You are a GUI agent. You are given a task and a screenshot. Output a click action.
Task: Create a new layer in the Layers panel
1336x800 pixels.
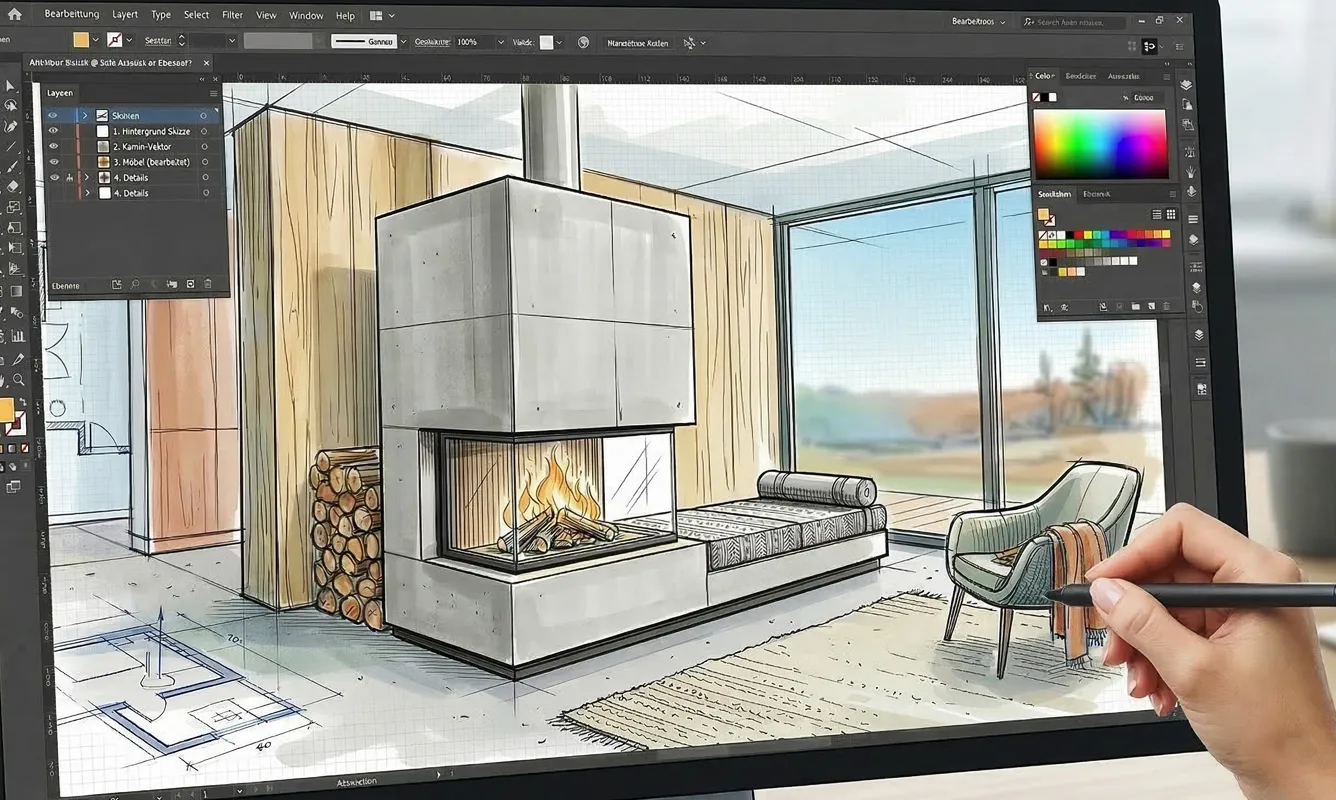189,283
